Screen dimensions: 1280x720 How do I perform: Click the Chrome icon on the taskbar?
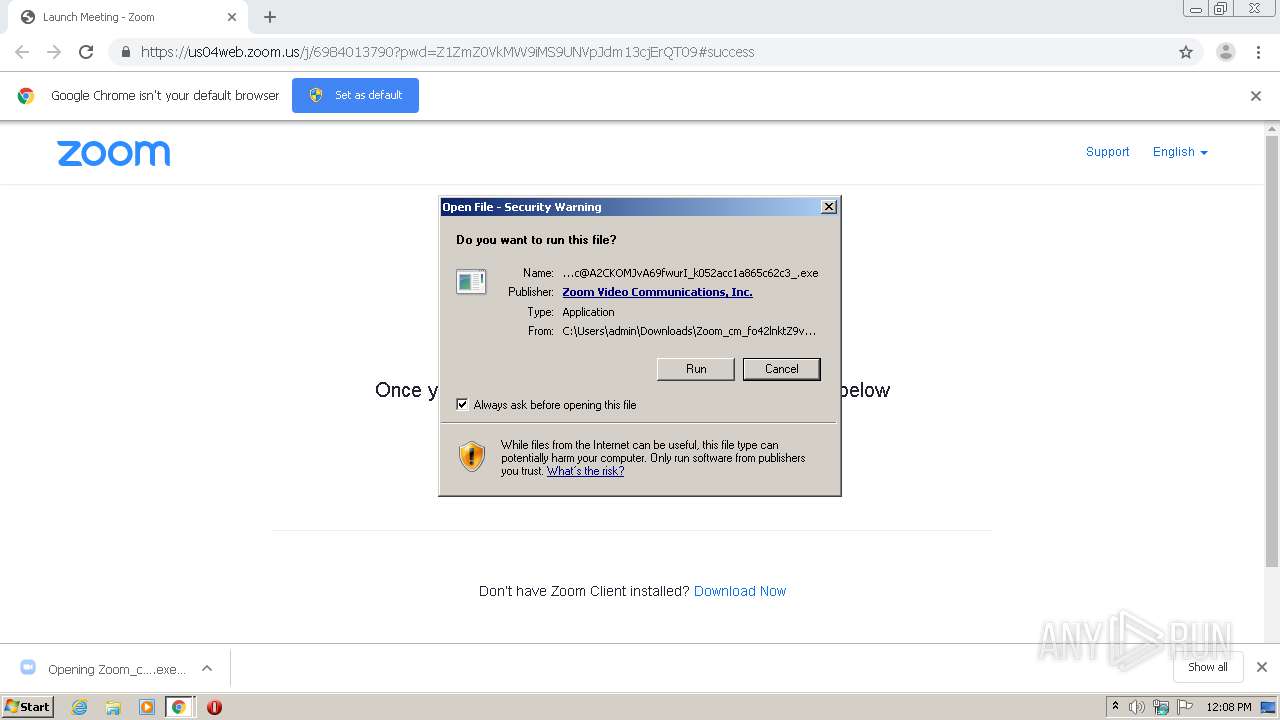pos(179,707)
